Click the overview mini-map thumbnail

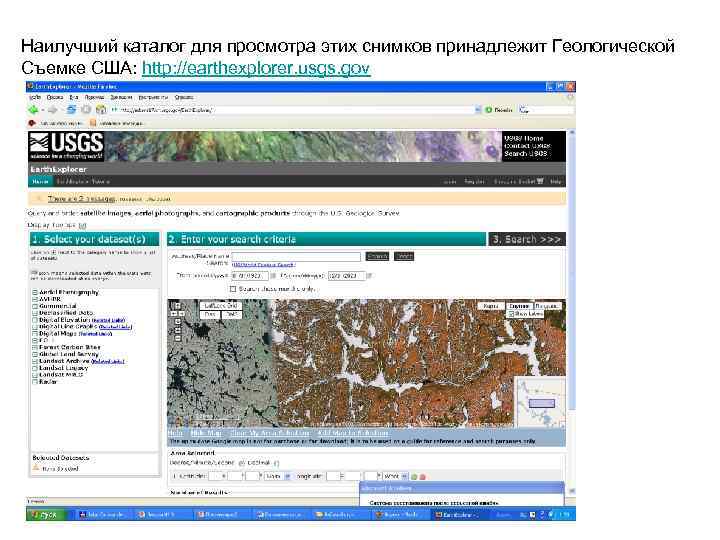540,403
